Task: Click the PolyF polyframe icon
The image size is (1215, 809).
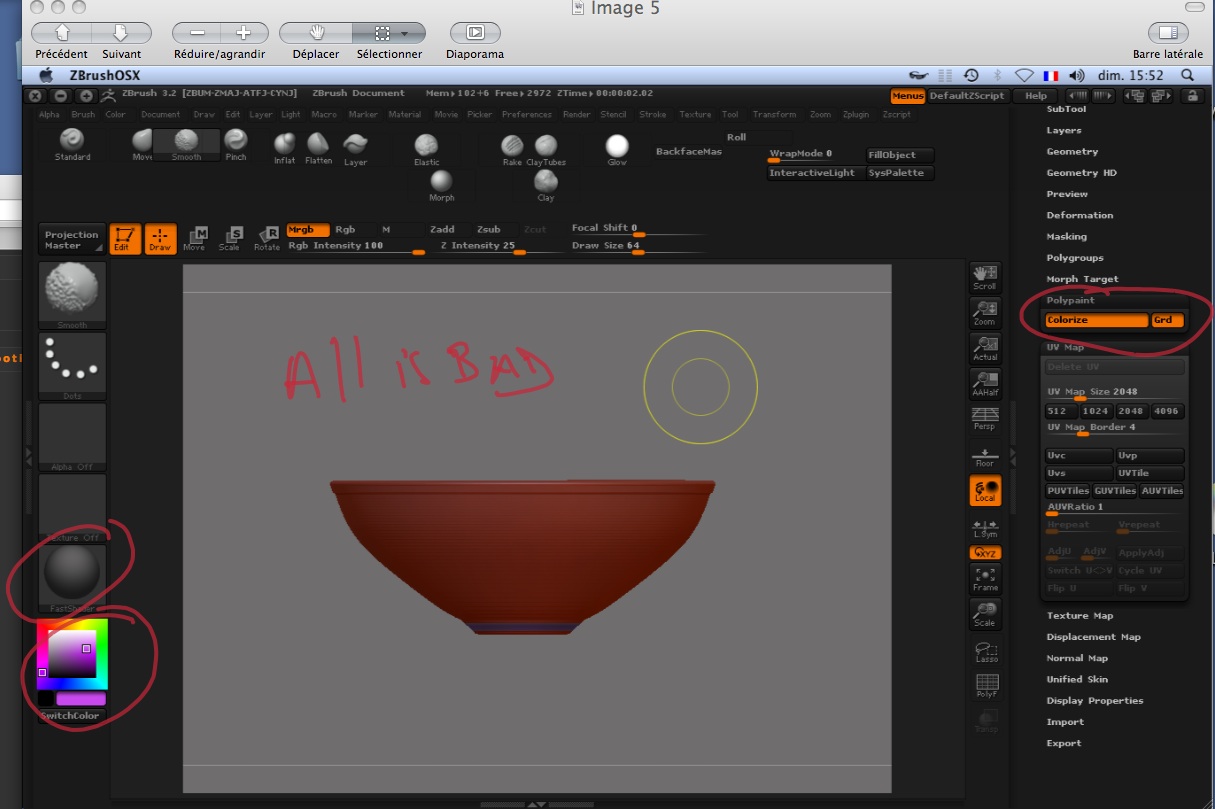Action: point(986,686)
